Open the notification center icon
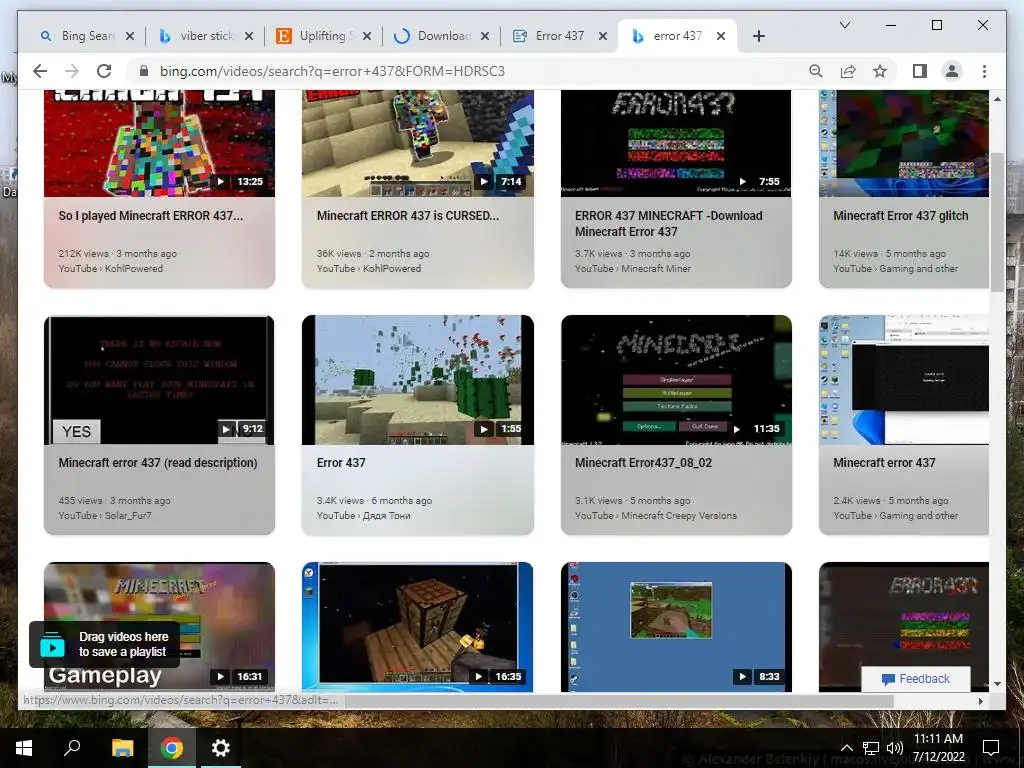The width and height of the screenshot is (1024, 768). coord(991,748)
